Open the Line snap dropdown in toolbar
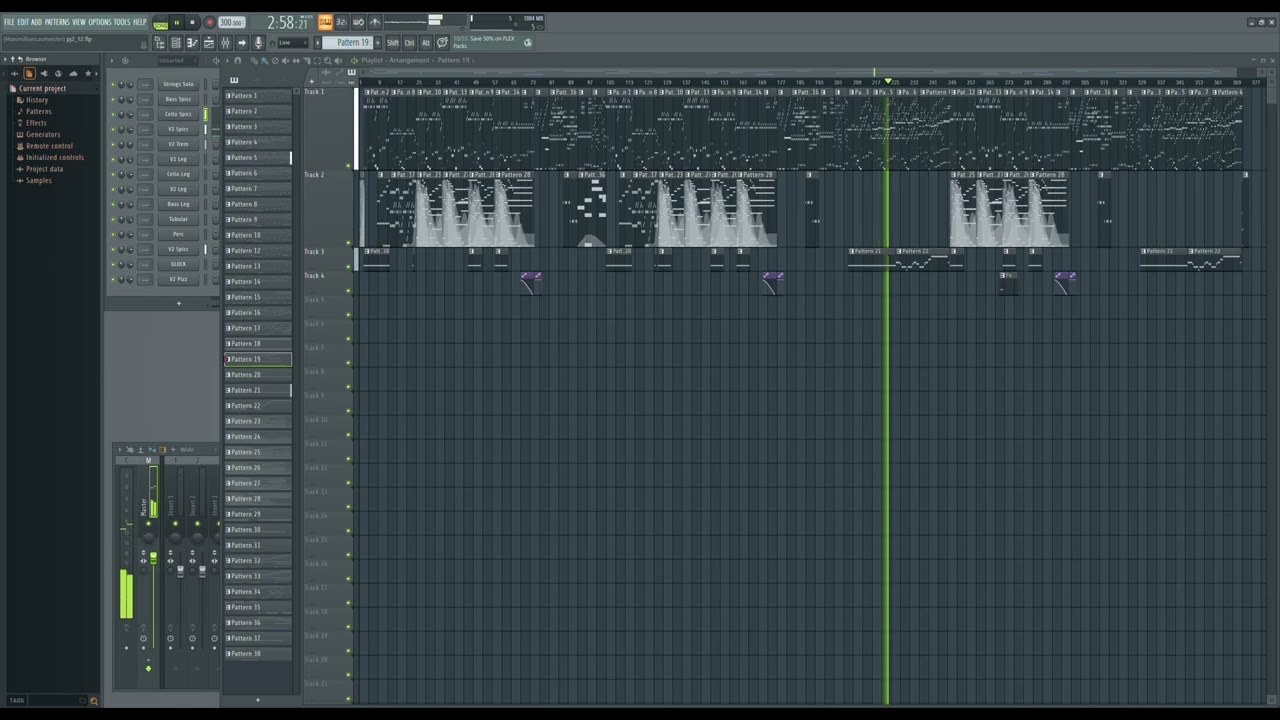1280x720 pixels. pyautogui.click(x=293, y=43)
